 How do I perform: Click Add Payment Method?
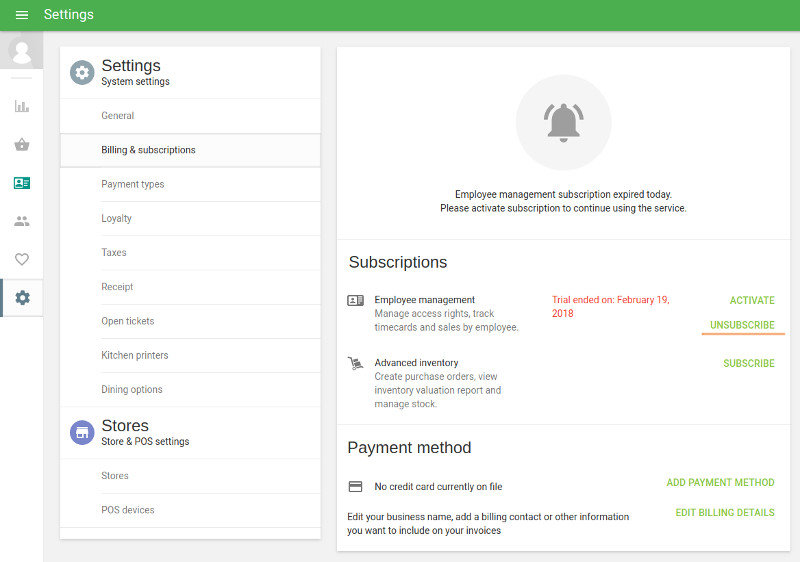[x=720, y=483]
